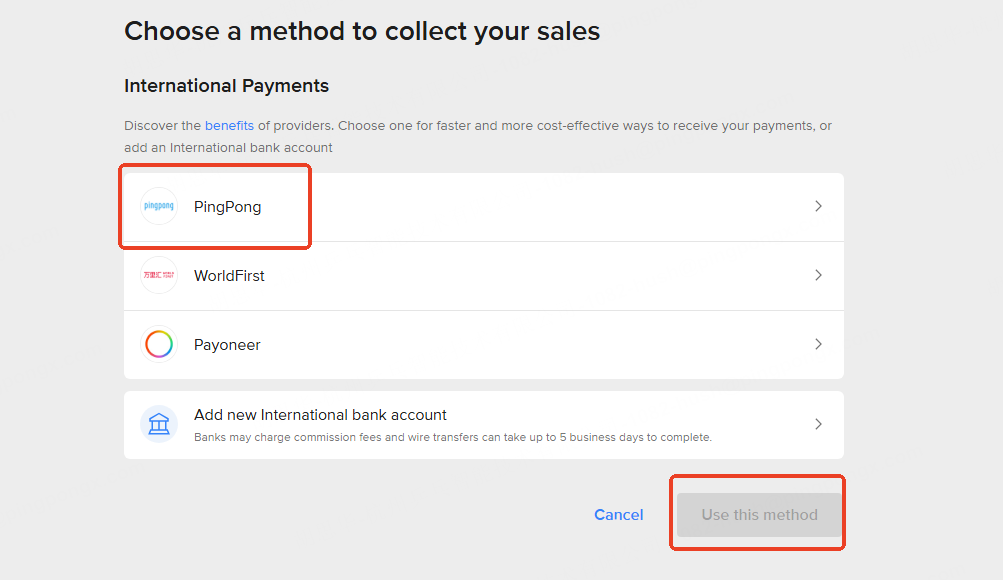The image size is (1003, 580).
Task: Expand the PingPong row chevron arrow
Action: 818,206
